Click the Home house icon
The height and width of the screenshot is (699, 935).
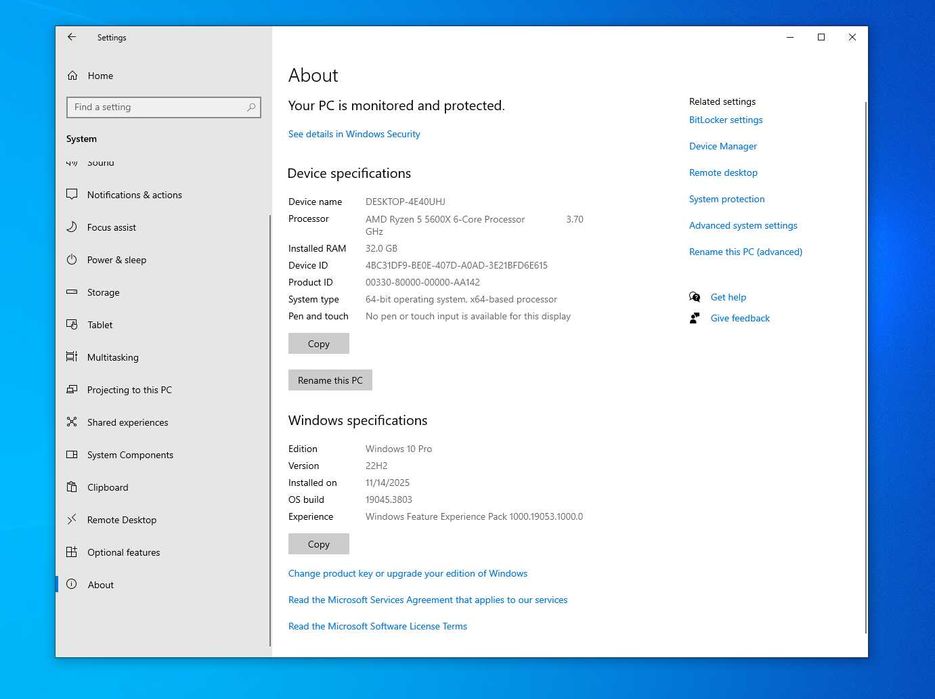coord(72,75)
